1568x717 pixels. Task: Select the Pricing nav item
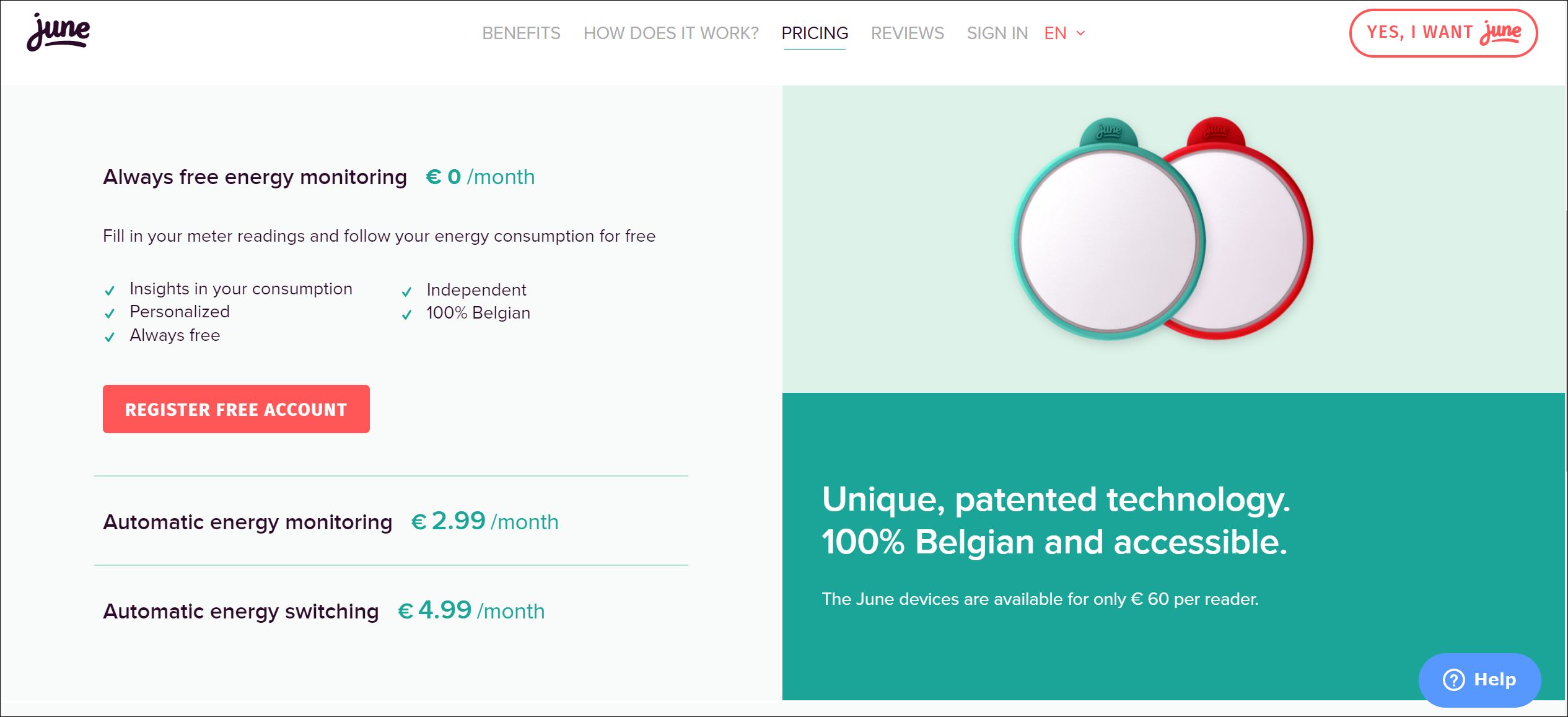815,33
